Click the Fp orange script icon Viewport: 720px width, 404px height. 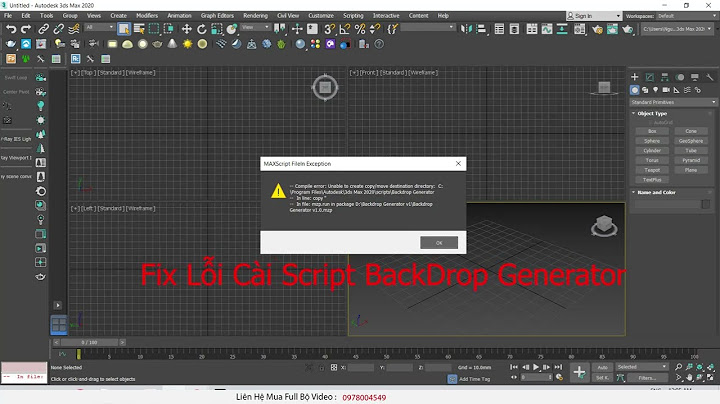coord(11,59)
